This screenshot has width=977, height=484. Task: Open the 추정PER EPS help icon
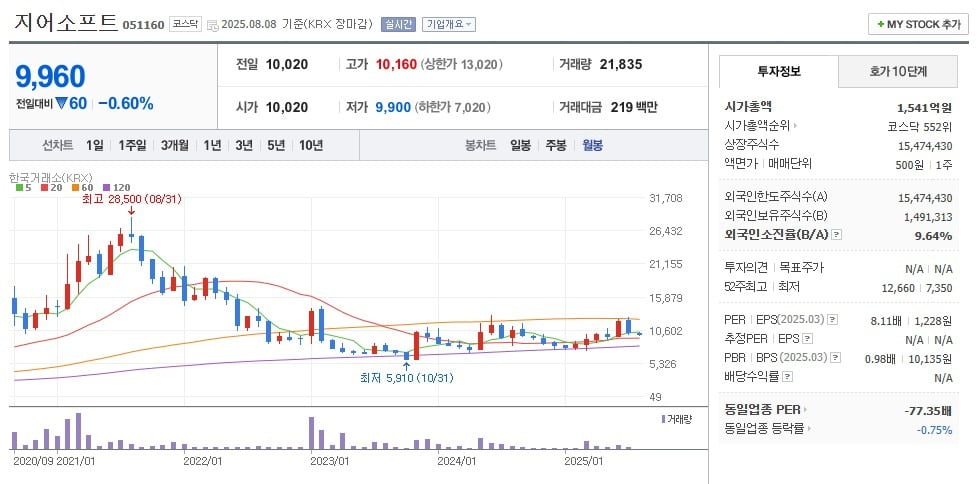click(x=808, y=339)
